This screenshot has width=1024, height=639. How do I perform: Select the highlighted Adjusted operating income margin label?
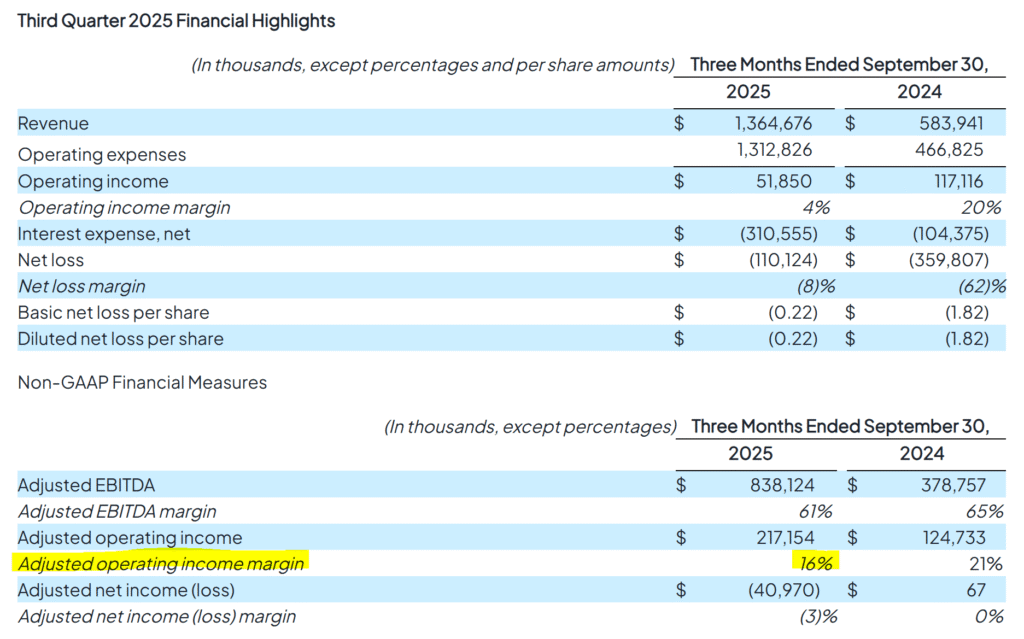point(161,564)
